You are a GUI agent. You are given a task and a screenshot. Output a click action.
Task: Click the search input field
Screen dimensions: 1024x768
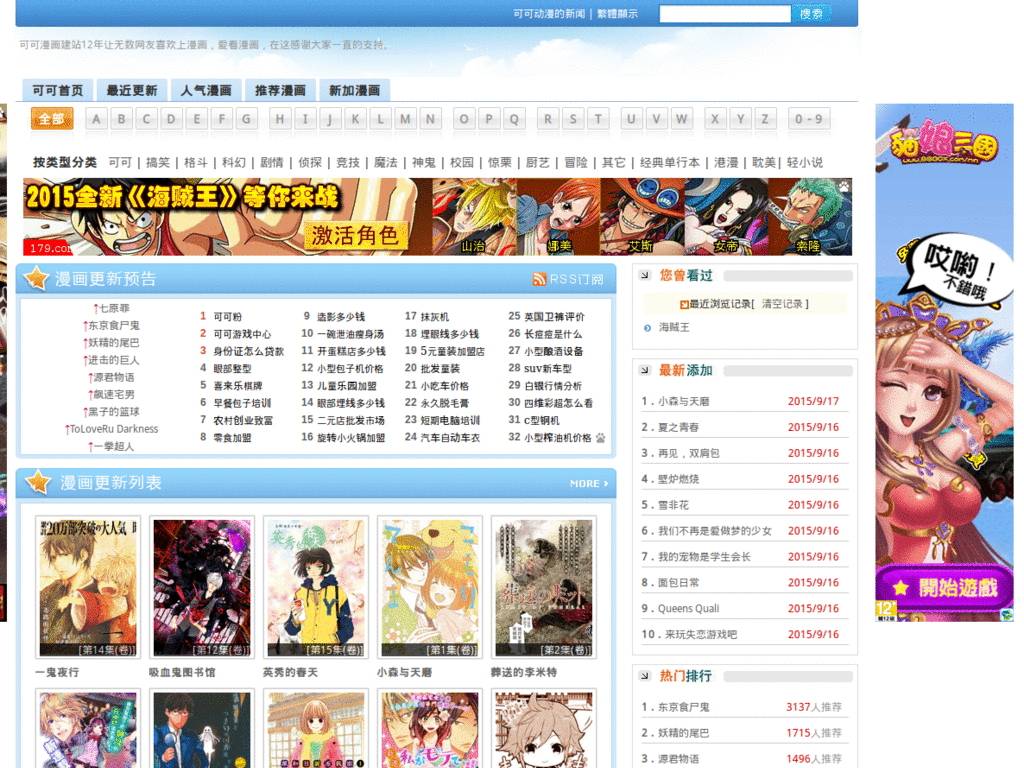tap(725, 14)
